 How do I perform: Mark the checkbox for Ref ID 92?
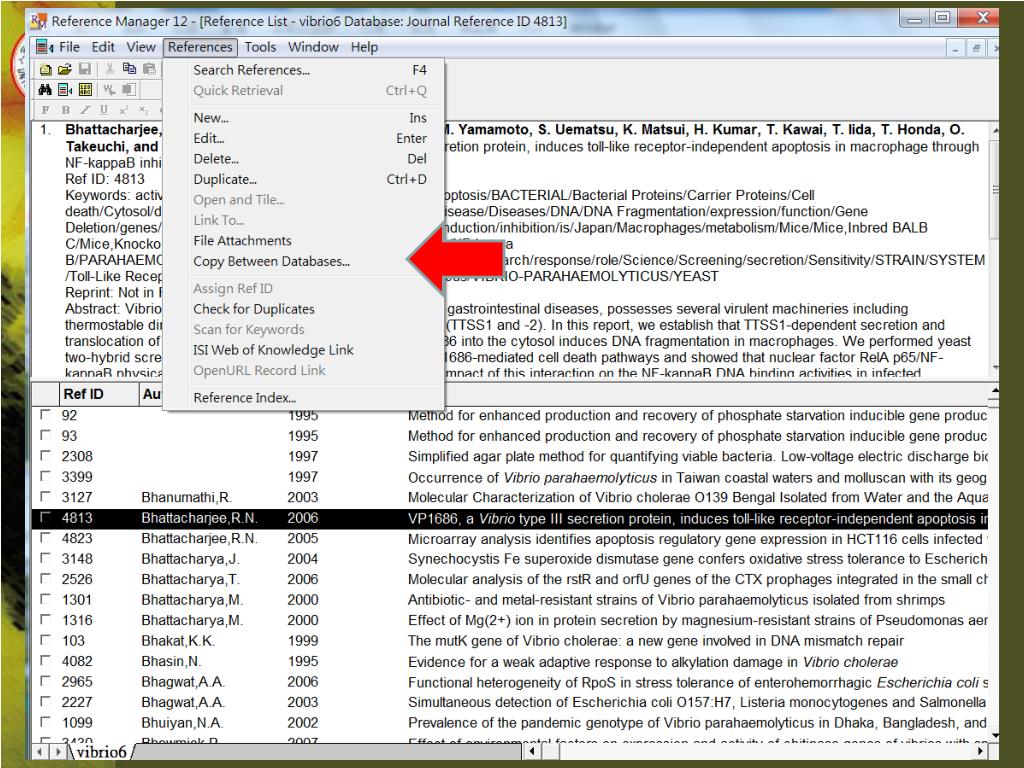(x=45, y=415)
